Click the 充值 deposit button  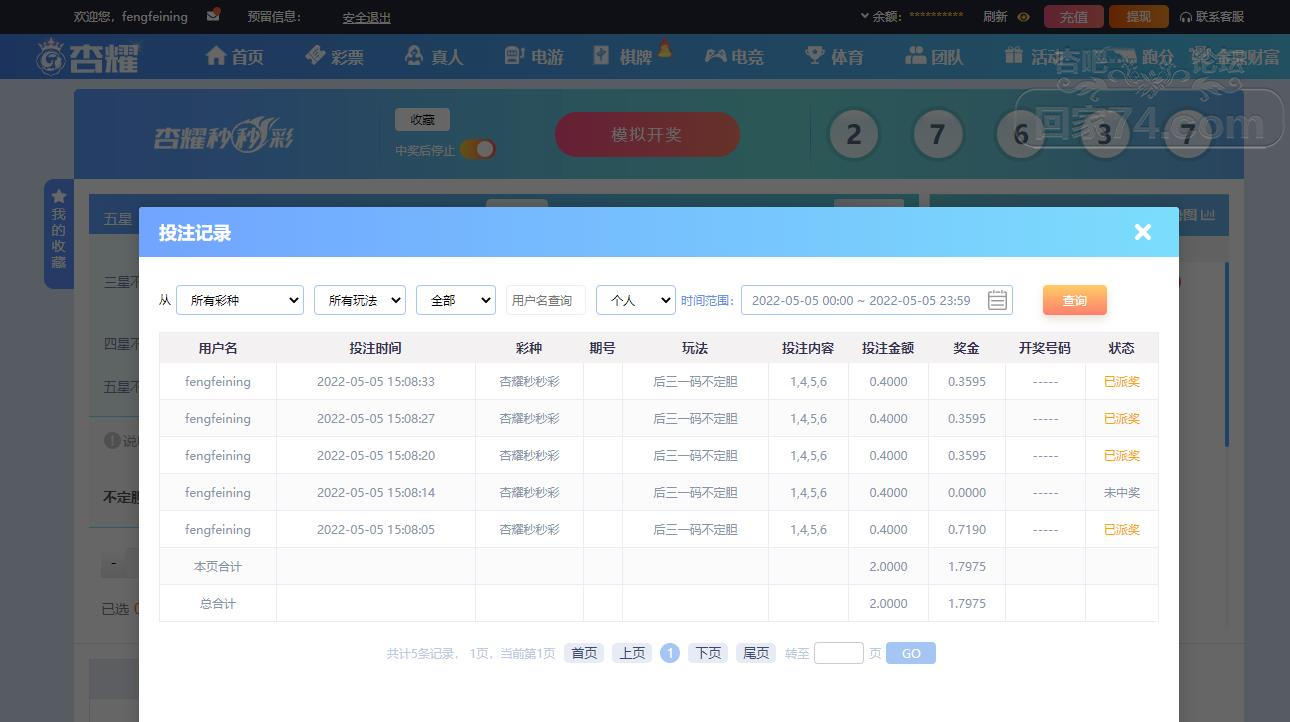point(1074,17)
